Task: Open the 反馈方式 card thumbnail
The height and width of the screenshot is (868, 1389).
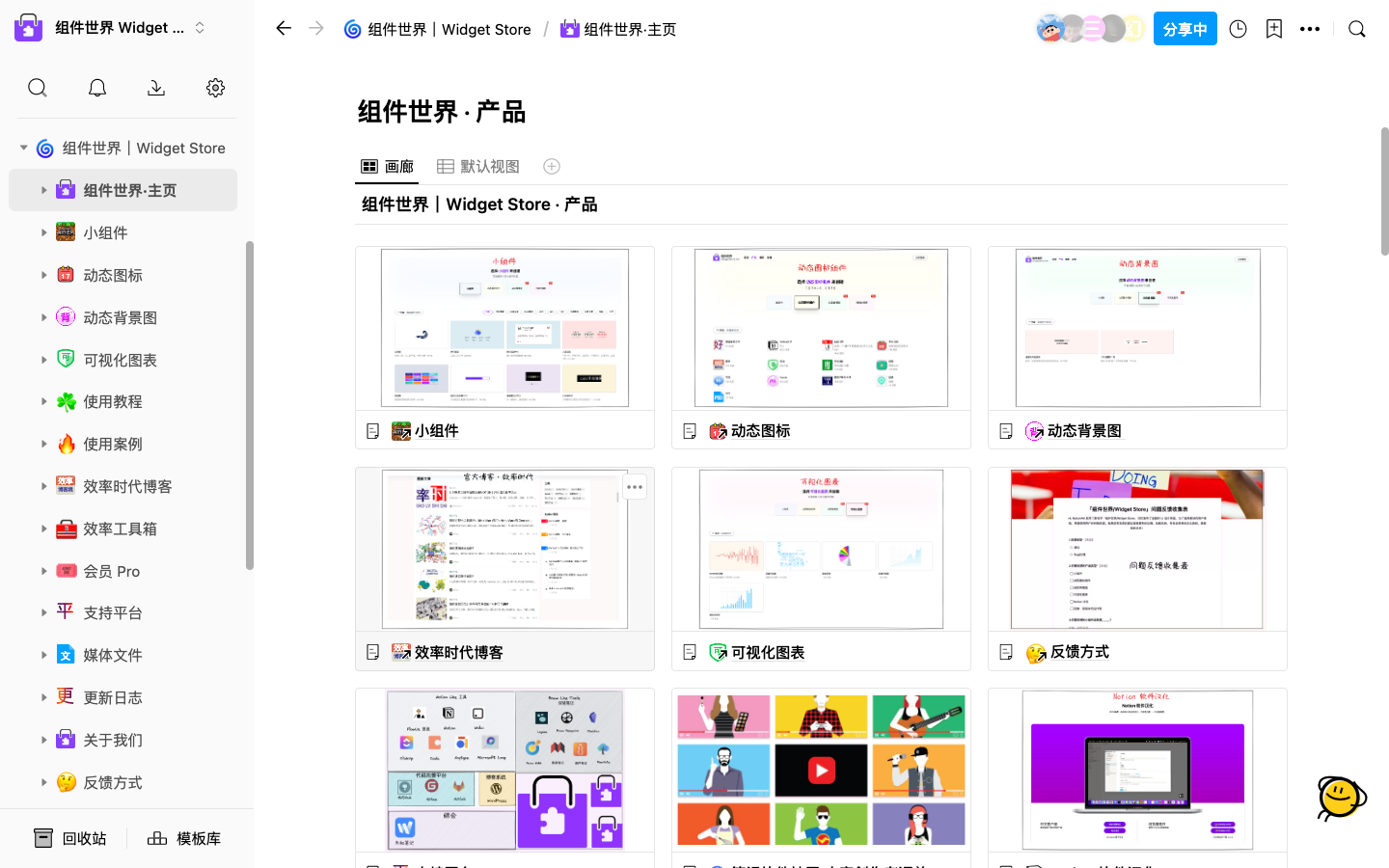Action: [x=1137, y=549]
